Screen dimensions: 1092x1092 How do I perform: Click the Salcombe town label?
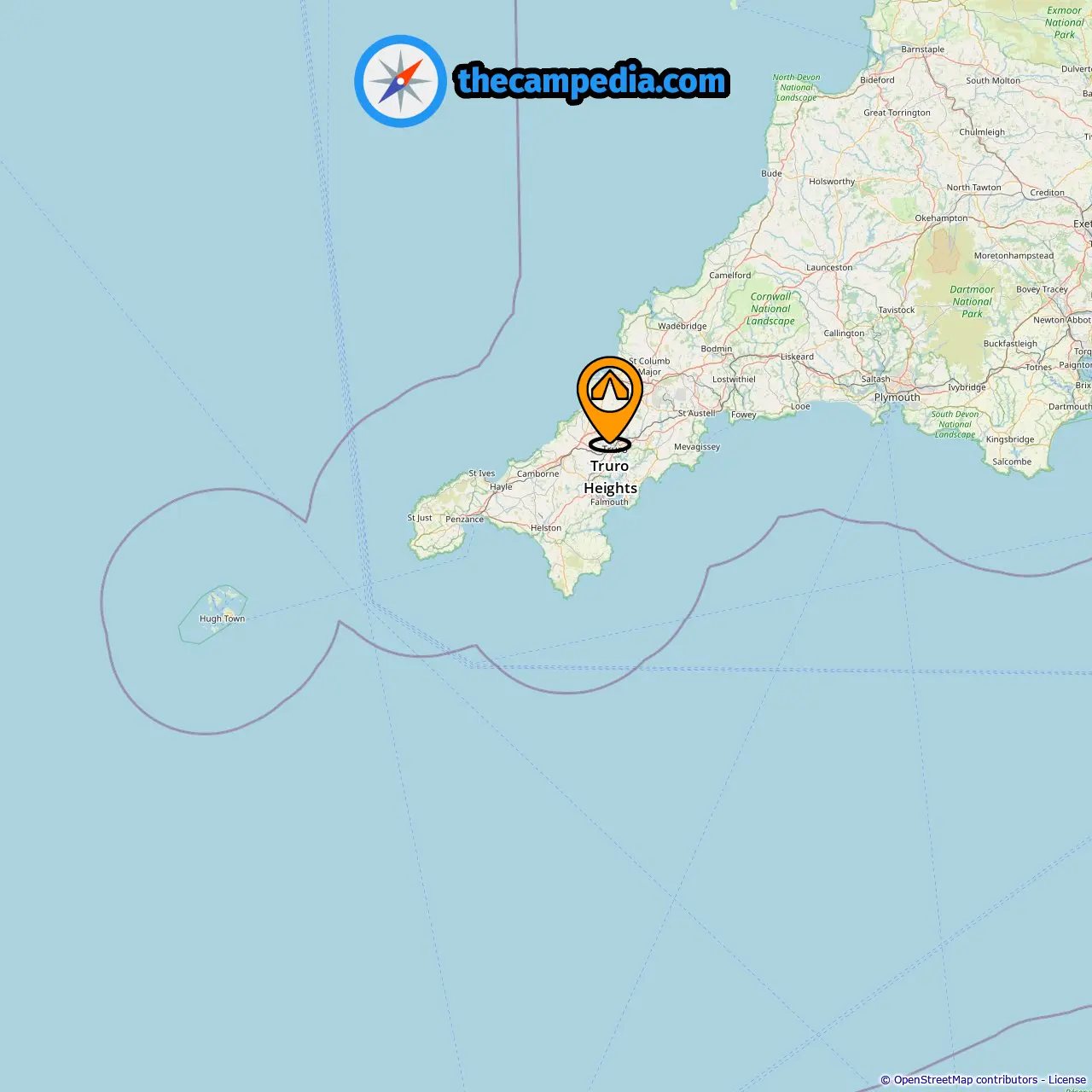point(1012,462)
